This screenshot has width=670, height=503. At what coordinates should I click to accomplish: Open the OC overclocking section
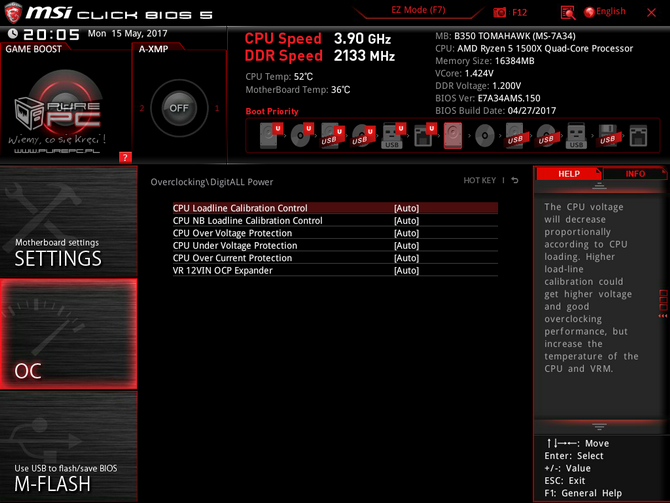tap(68, 334)
